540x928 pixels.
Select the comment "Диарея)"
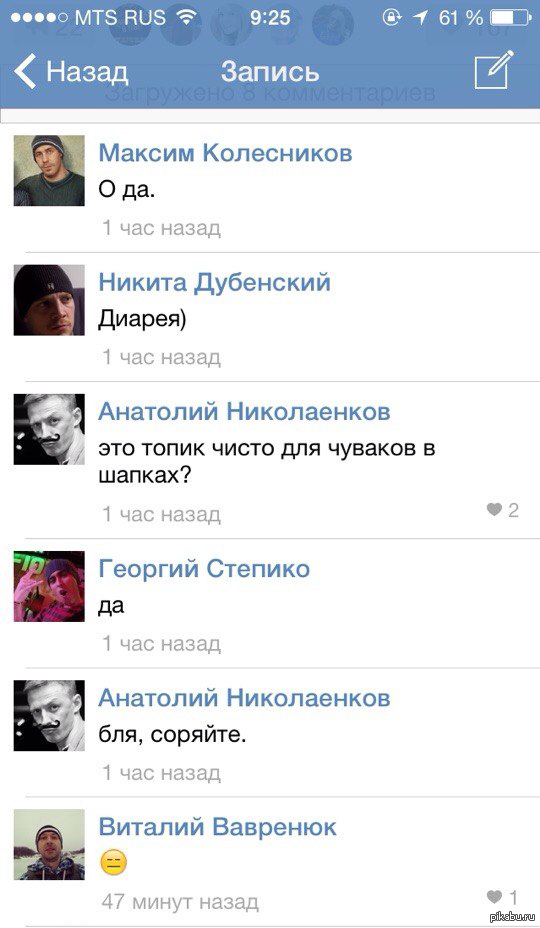coord(142,319)
